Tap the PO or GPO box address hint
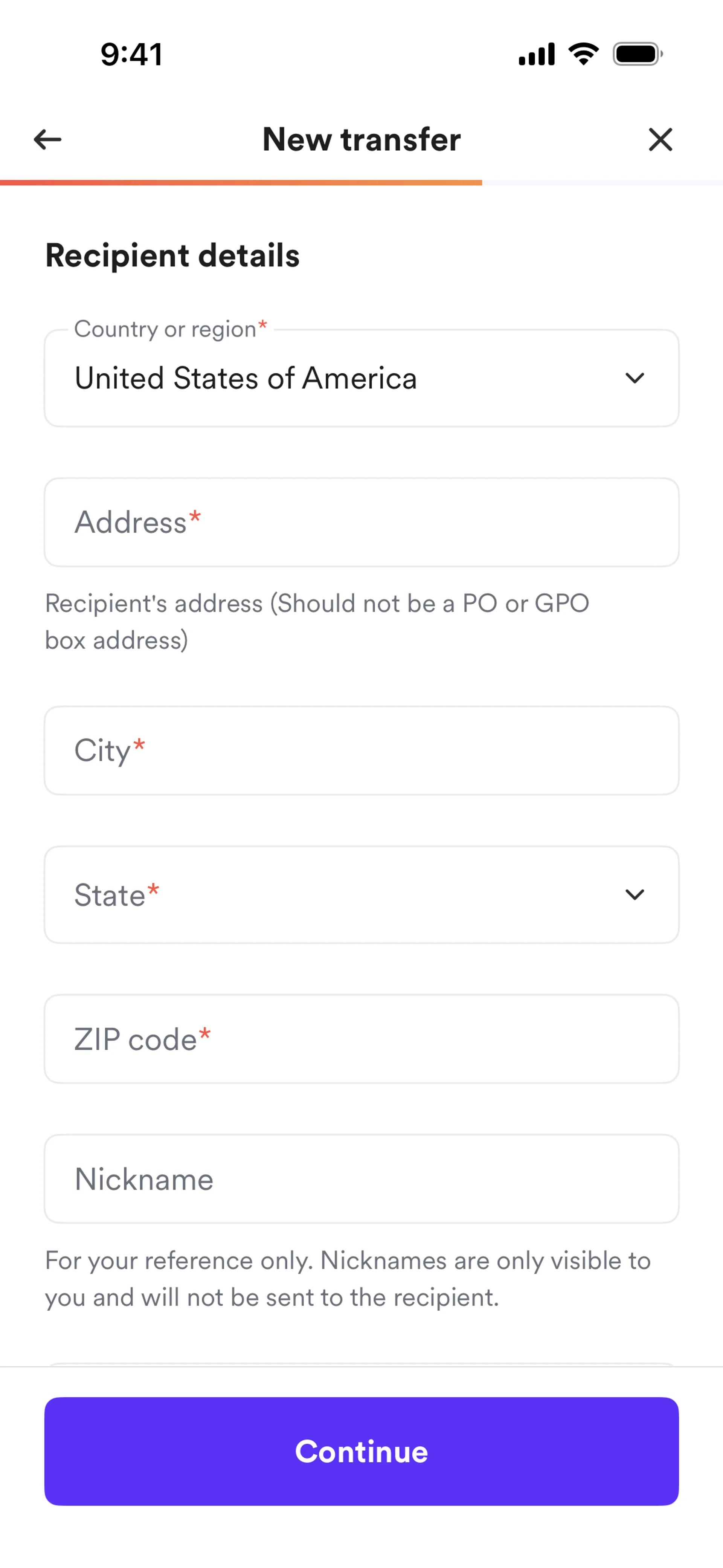Viewport: 723px width, 1568px height. [x=316, y=622]
